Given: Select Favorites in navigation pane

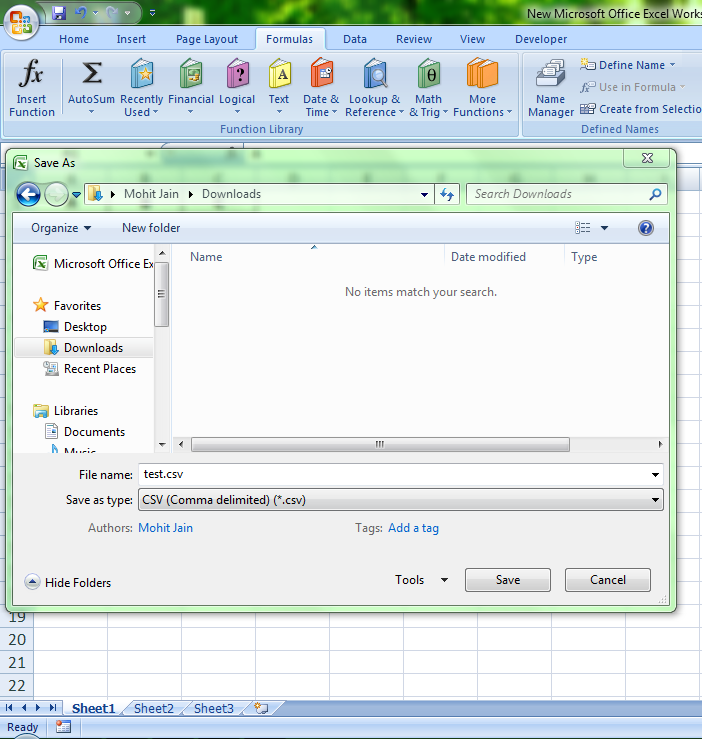Looking at the screenshot, I should tap(67, 305).
